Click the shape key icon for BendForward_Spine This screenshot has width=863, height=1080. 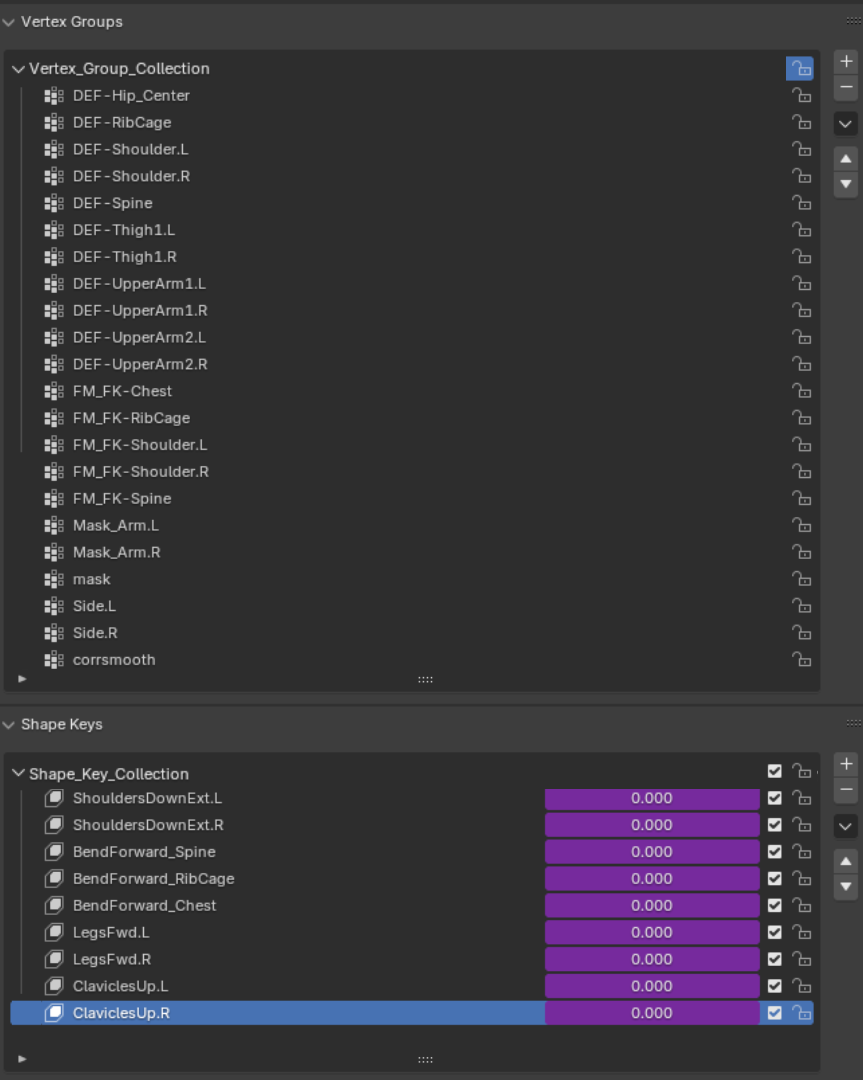54,852
